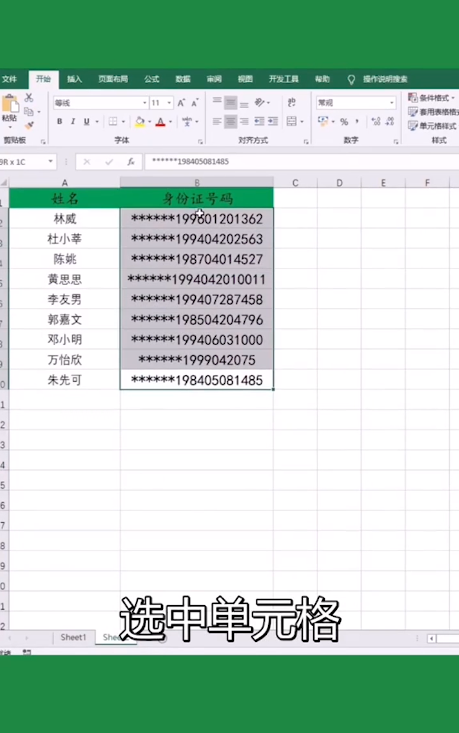Apply comma style format
This screenshot has width=459, height=733.
357,122
